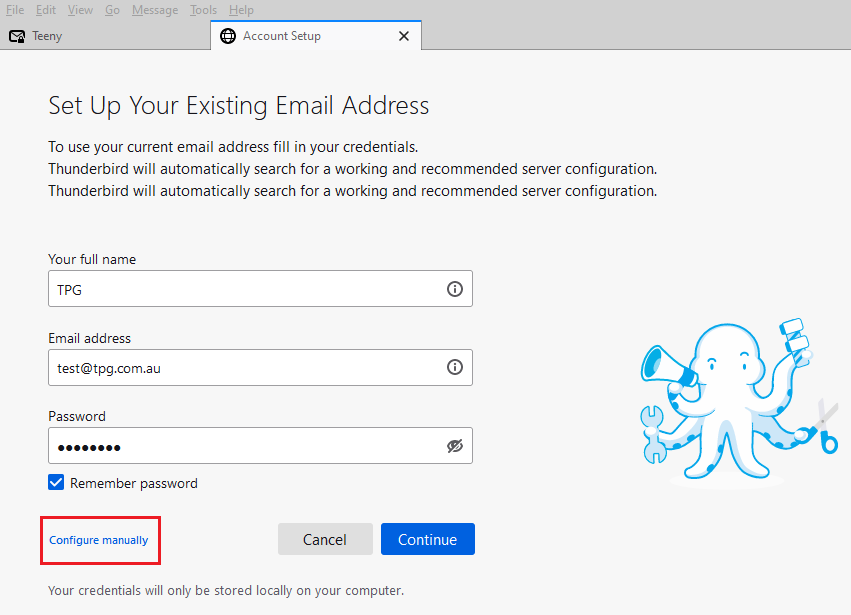Image resolution: width=851 pixels, height=615 pixels.
Task: Open the Help menu
Action: click(x=241, y=9)
